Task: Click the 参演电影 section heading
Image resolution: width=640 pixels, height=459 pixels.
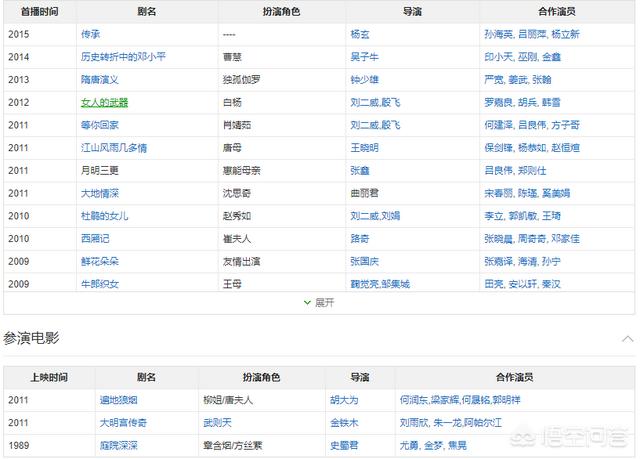Action: pyautogui.click(x=31, y=338)
